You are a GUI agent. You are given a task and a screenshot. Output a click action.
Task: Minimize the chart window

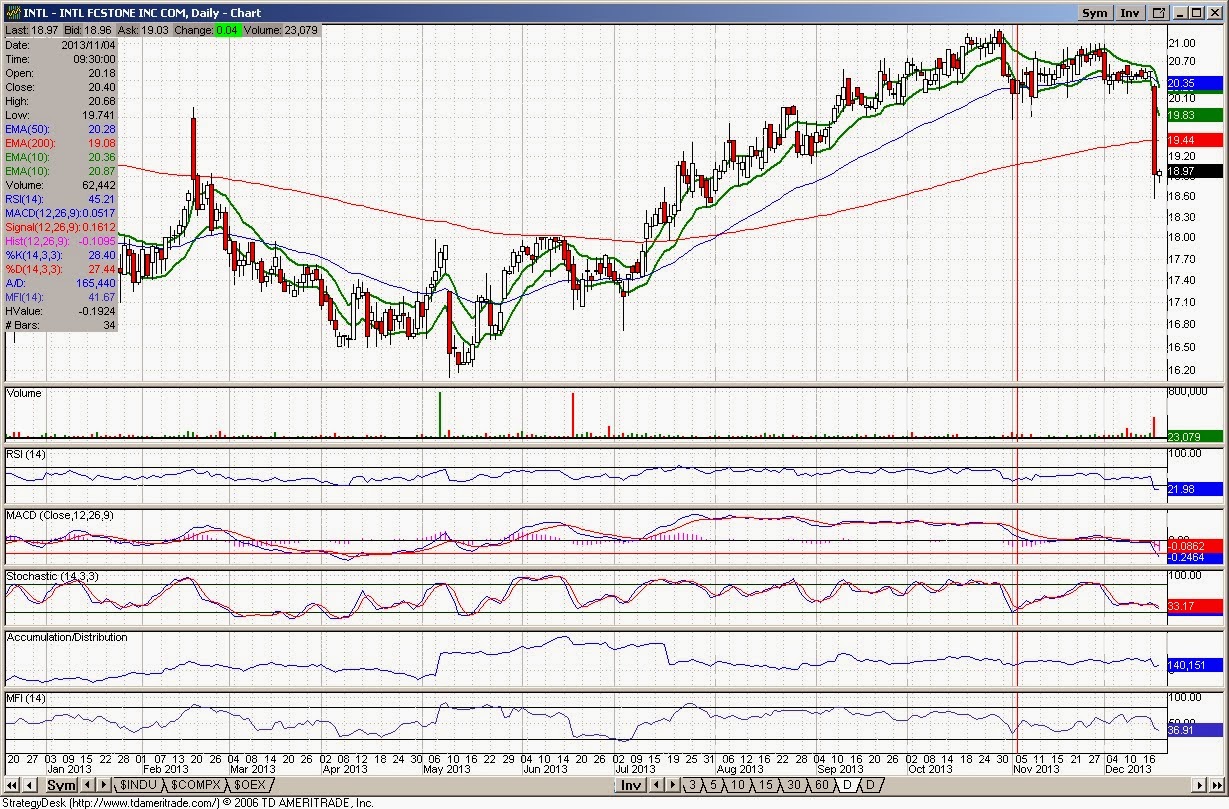tap(1179, 13)
